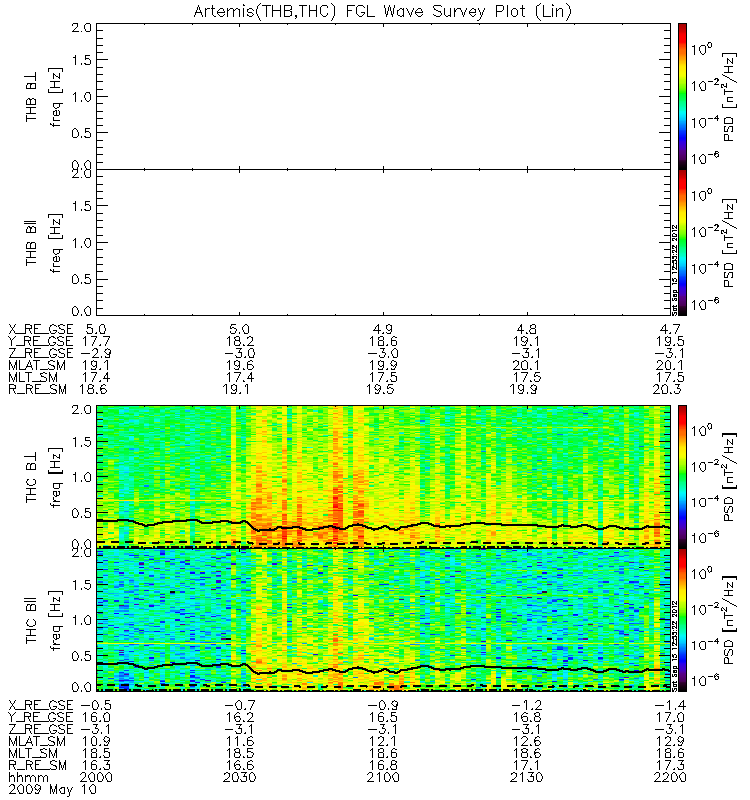
Task: Click R_RE_SM label in the upper THB table
Action: click(37, 389)
